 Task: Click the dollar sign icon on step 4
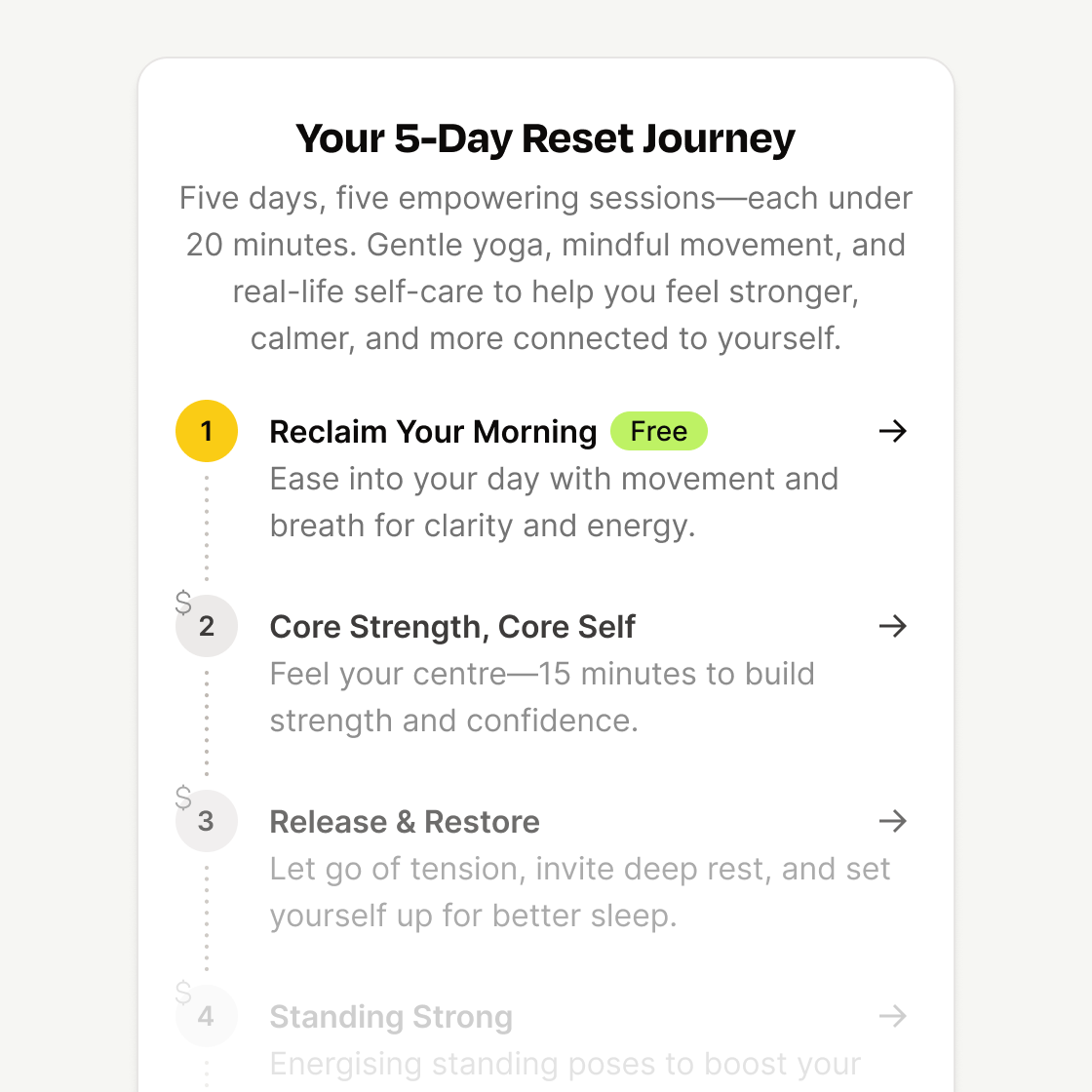click(x=183, y=993)
